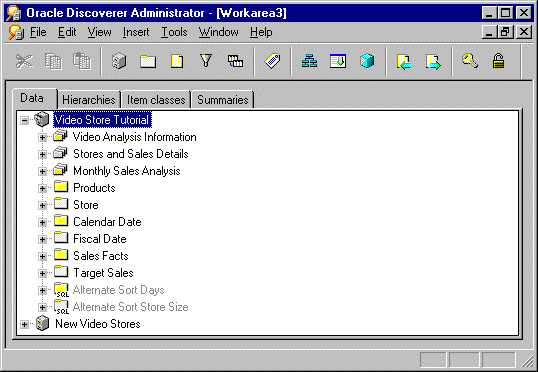Screen dimensions: 538x372
Task: Select the Fiscal Date folder label
Action: pyautogui.click(x=100, y=239)
